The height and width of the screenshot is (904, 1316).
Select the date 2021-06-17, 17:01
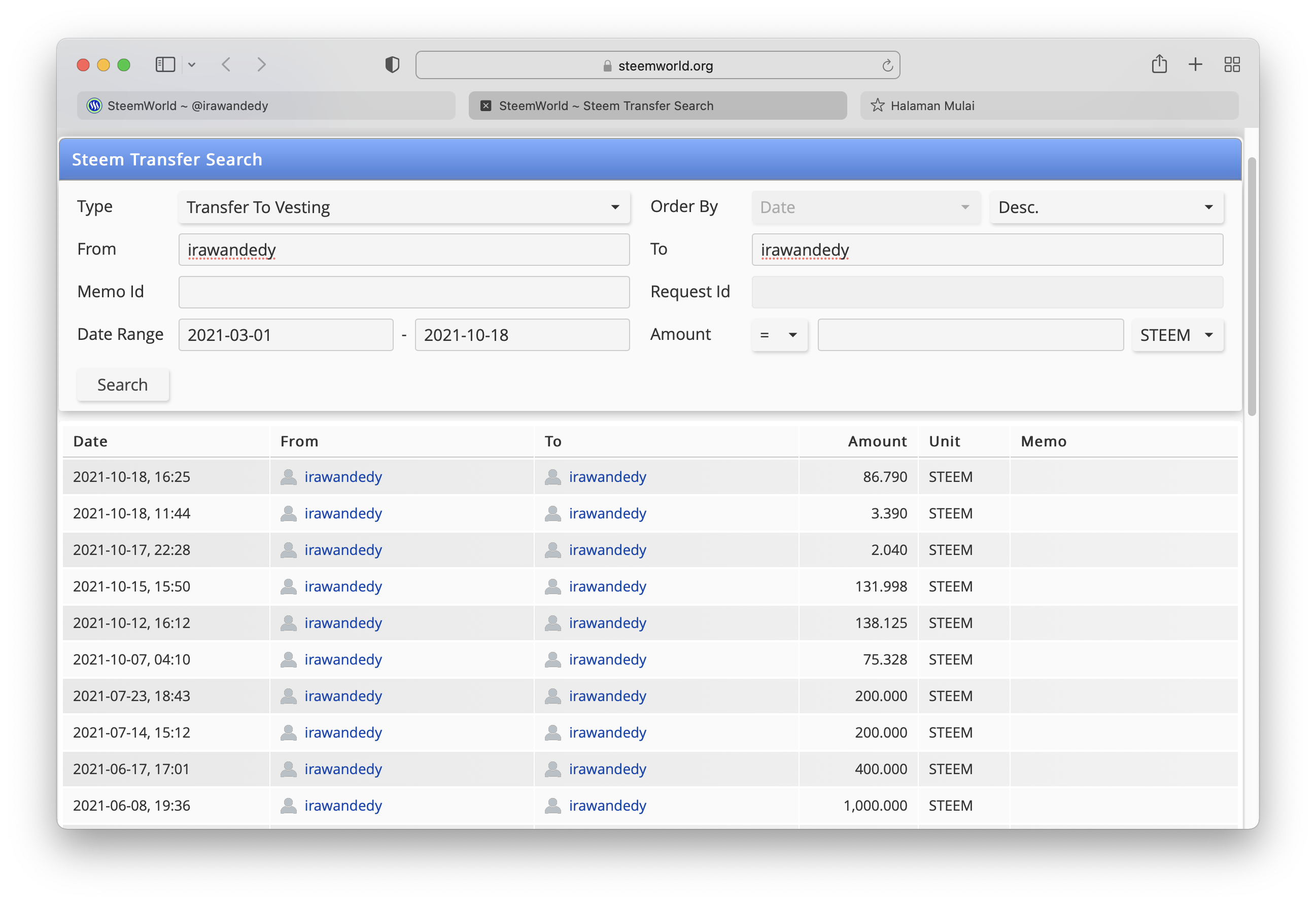[x=131, y=769]
